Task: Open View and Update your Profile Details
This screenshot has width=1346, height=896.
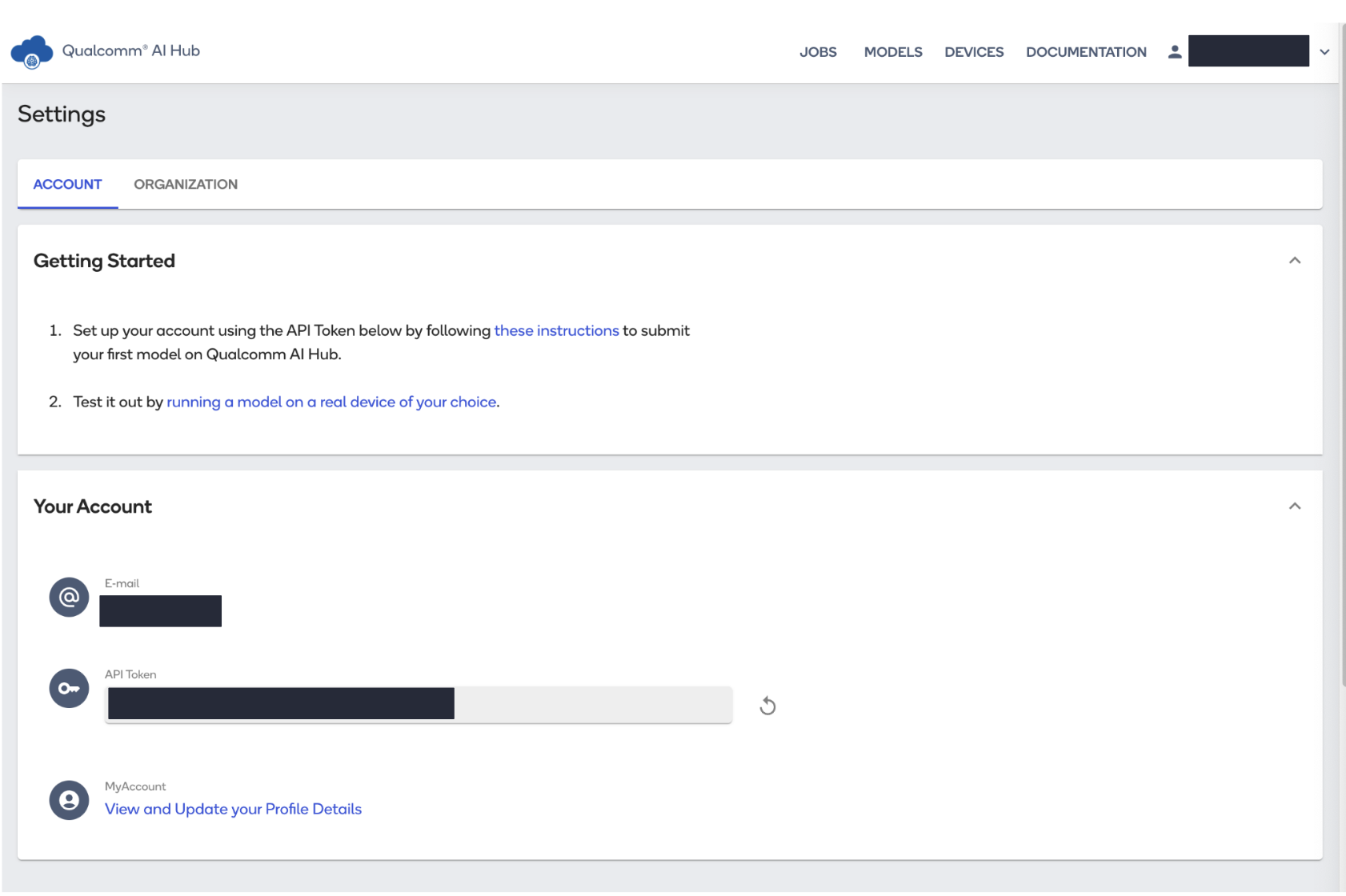Action: (233, 809)
